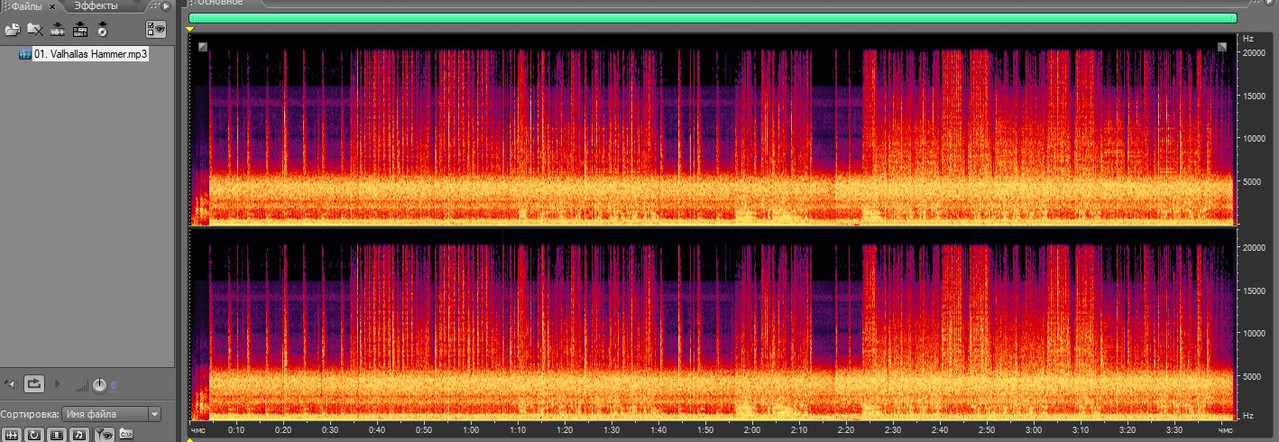
Task: Click 15000 on lower channel frequency scale
Action: (x=1255, y=291)
